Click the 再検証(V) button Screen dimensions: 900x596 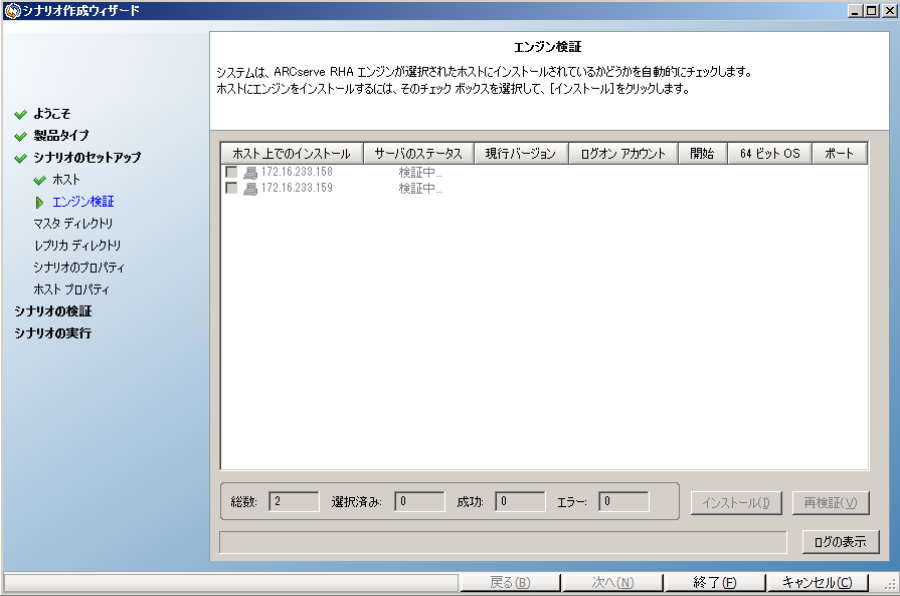click(831, 503)
